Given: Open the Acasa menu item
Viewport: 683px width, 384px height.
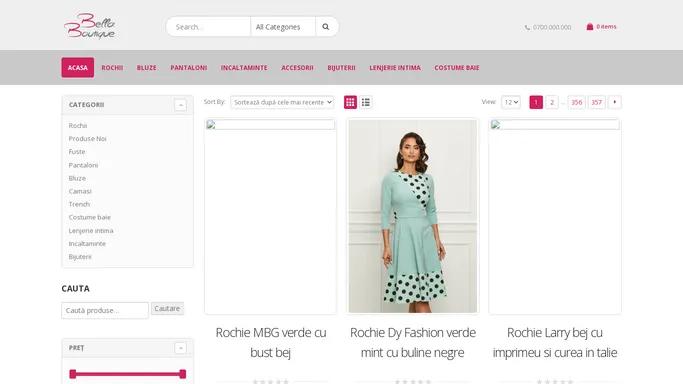Looking at the screenshot, I should coord(78,67).
